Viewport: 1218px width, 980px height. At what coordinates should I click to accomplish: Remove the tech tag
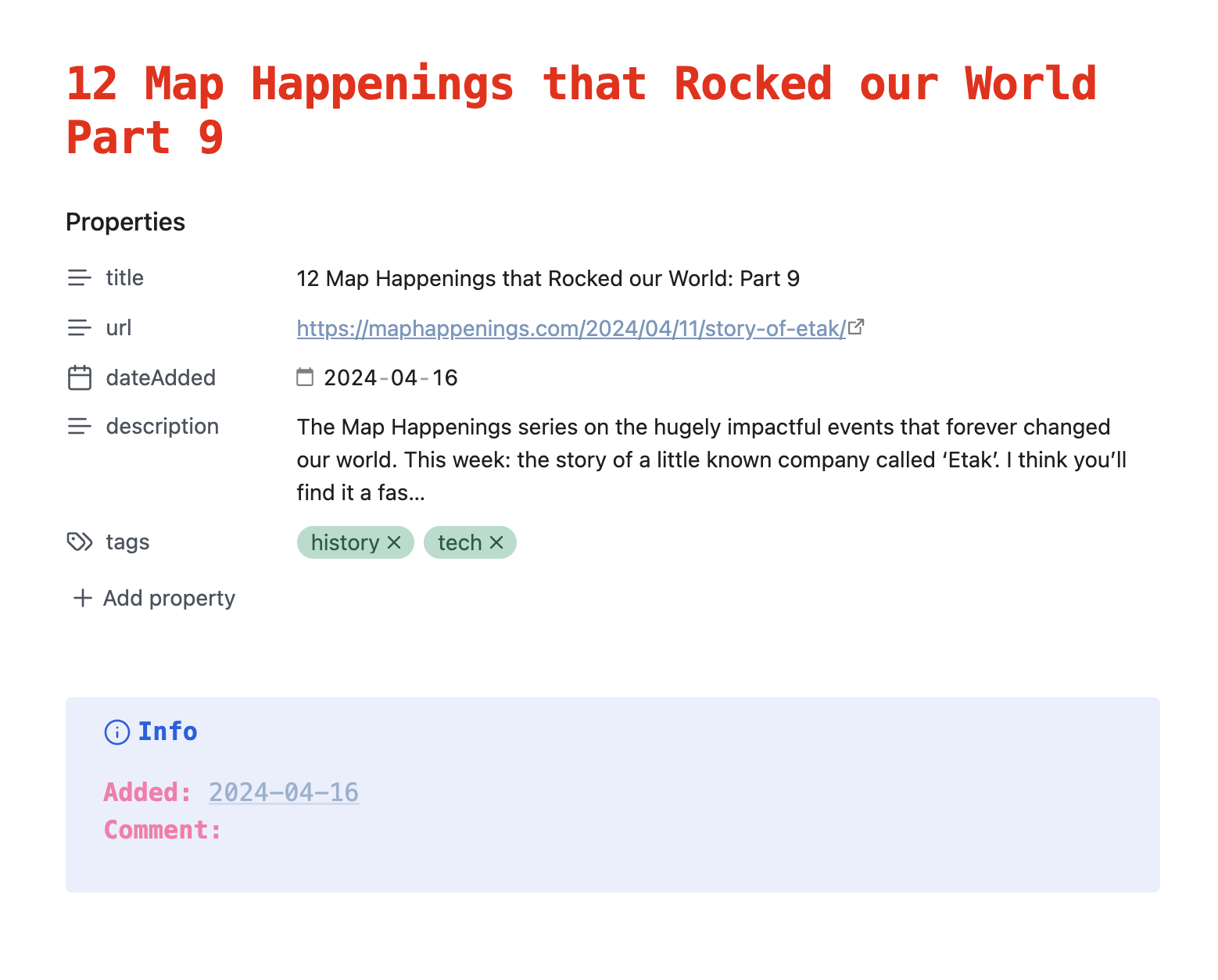pyautogui.click(x=496, y=543)
